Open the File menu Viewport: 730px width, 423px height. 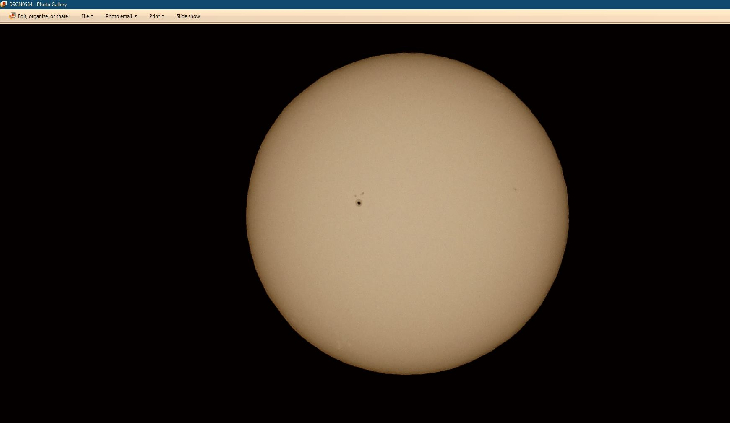coord(86,16)
